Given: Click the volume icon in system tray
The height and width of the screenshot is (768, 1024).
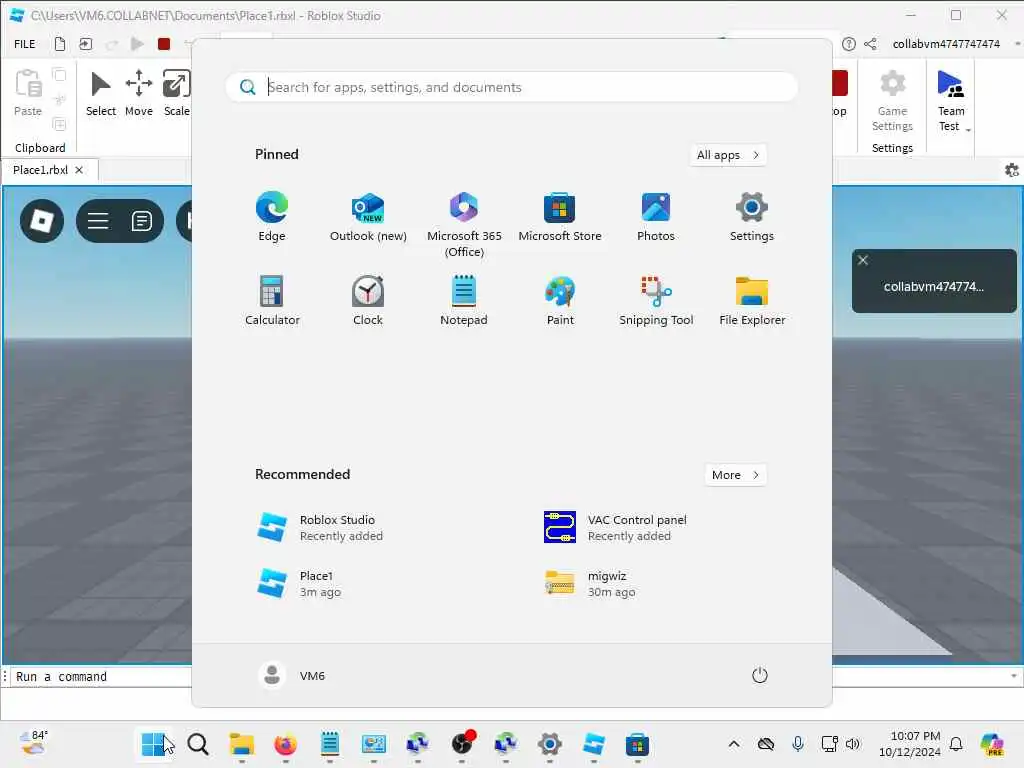Looking at the screenshot, I should pyautogui.click(x=853, y=744).
